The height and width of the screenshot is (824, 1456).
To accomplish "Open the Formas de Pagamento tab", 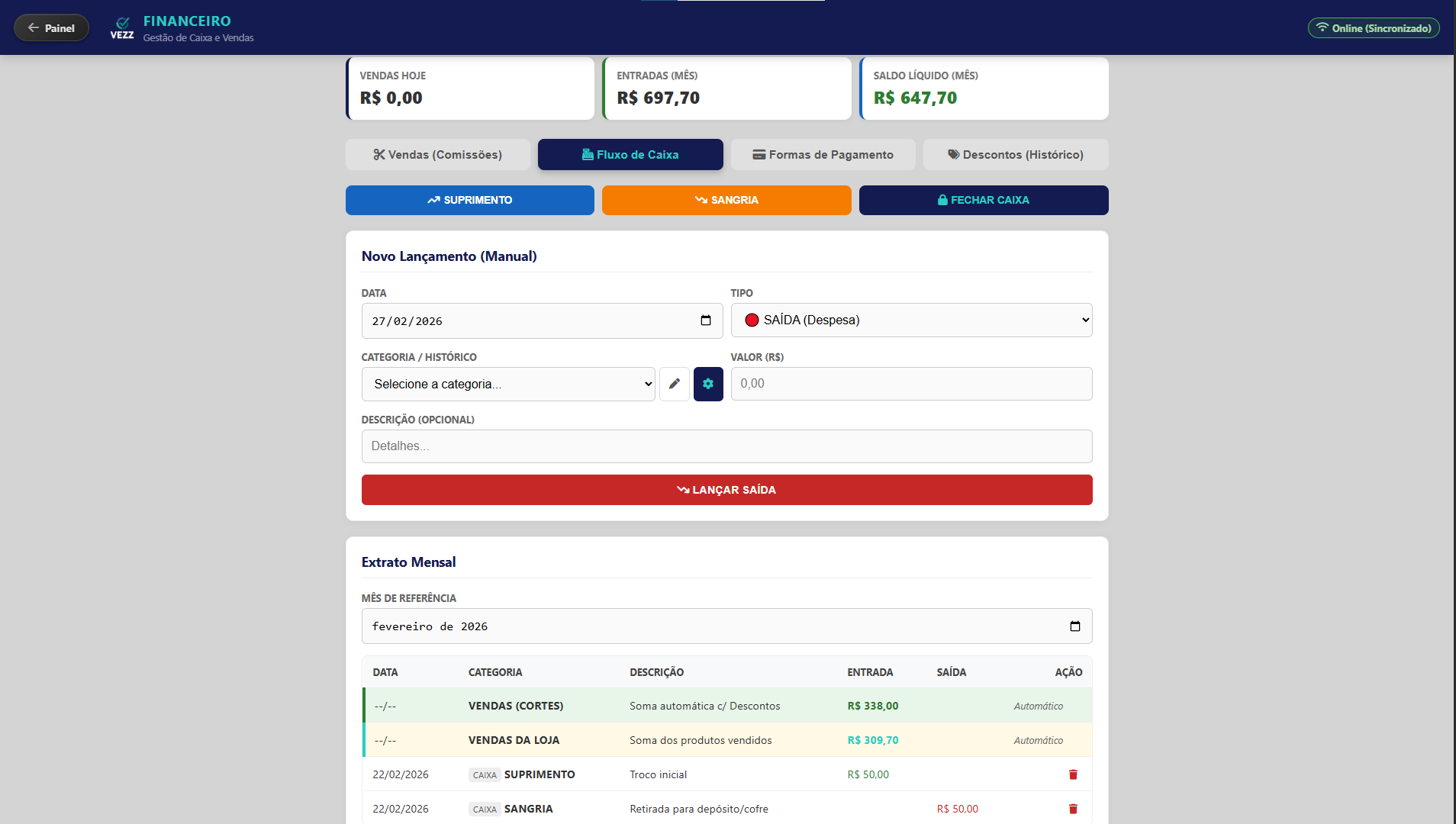I will coord(823,155).
